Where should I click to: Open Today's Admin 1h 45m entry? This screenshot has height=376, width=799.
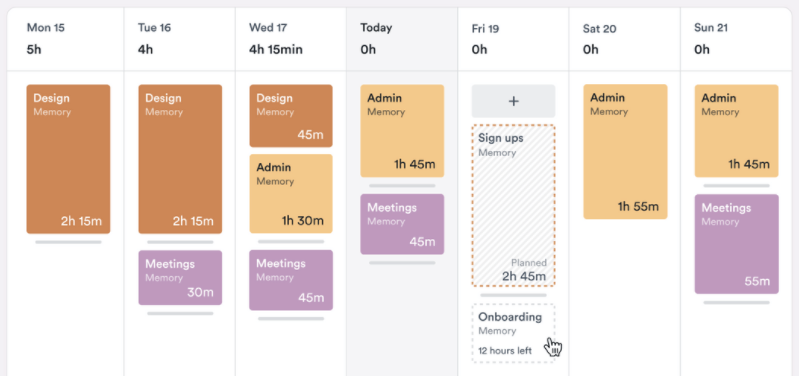pyautogui.click(x=402, y=131)
